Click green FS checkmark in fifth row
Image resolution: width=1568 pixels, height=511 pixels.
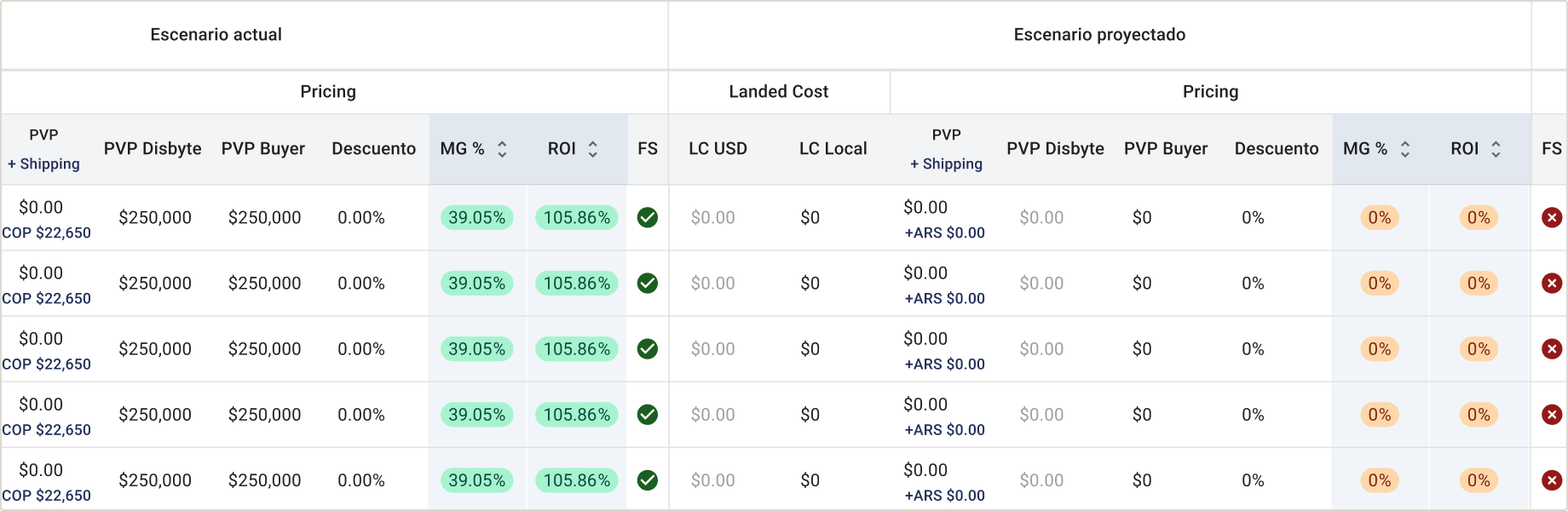click(x=648, y=480)
